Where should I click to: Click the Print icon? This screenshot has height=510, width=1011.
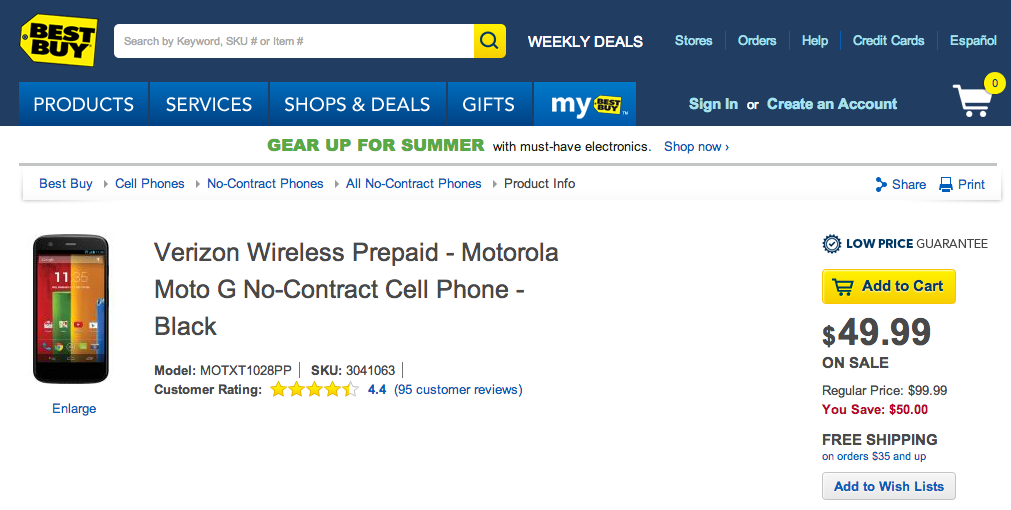coord(946,184)
